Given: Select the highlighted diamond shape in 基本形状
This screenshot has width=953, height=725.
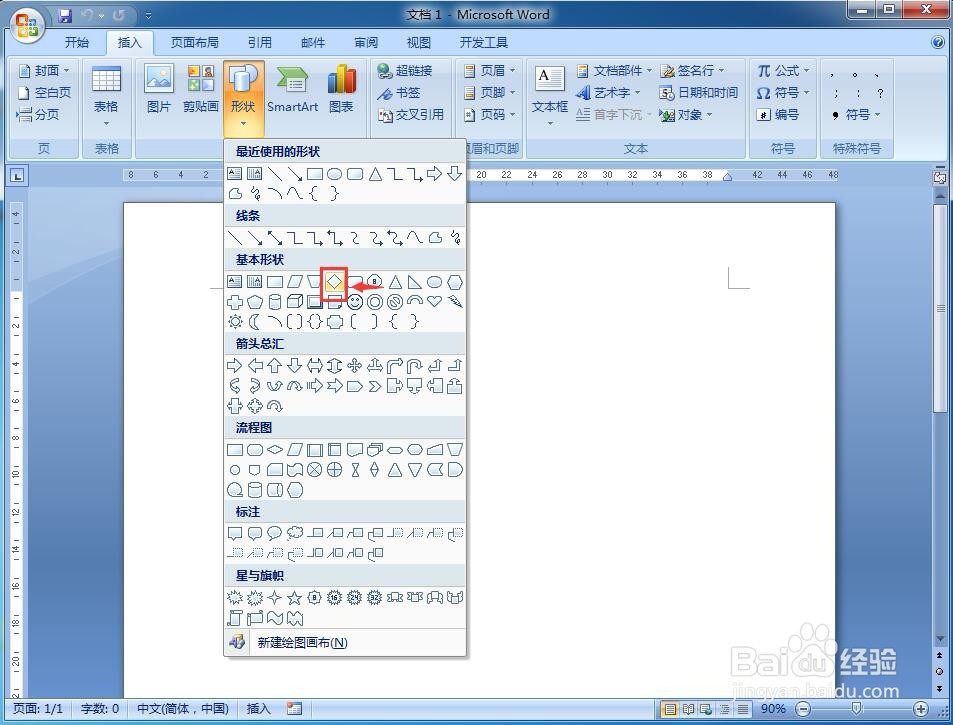Looking at the screenshot, I should point(333,281).
